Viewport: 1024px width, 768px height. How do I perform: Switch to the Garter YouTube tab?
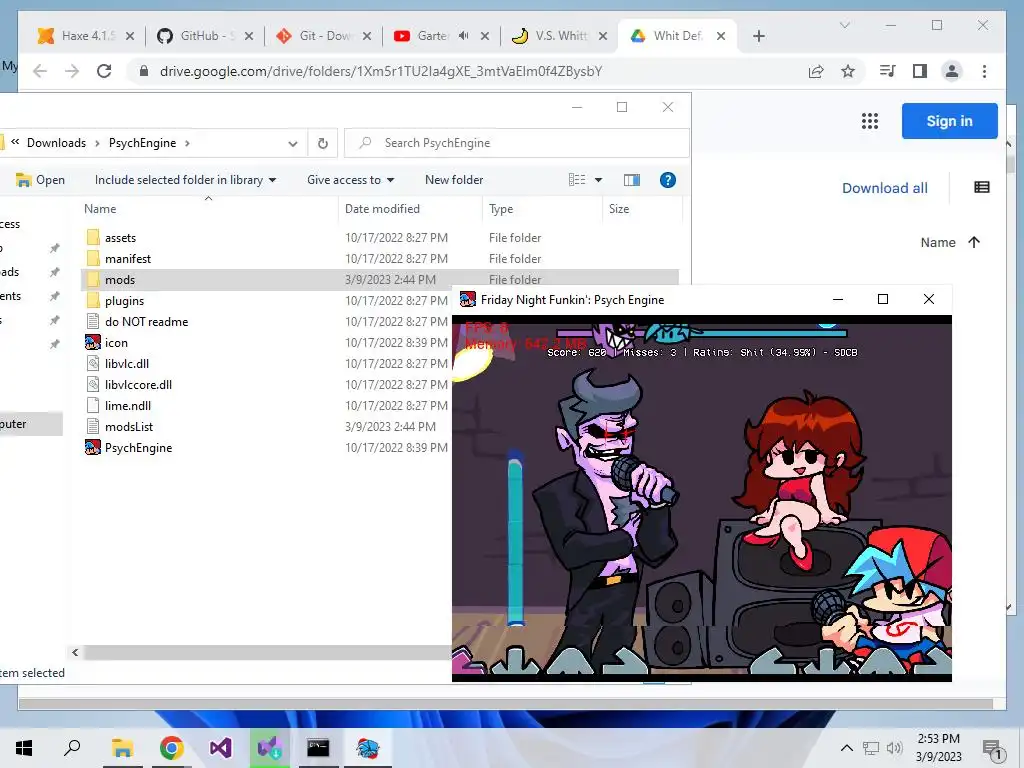coord(424,36)
